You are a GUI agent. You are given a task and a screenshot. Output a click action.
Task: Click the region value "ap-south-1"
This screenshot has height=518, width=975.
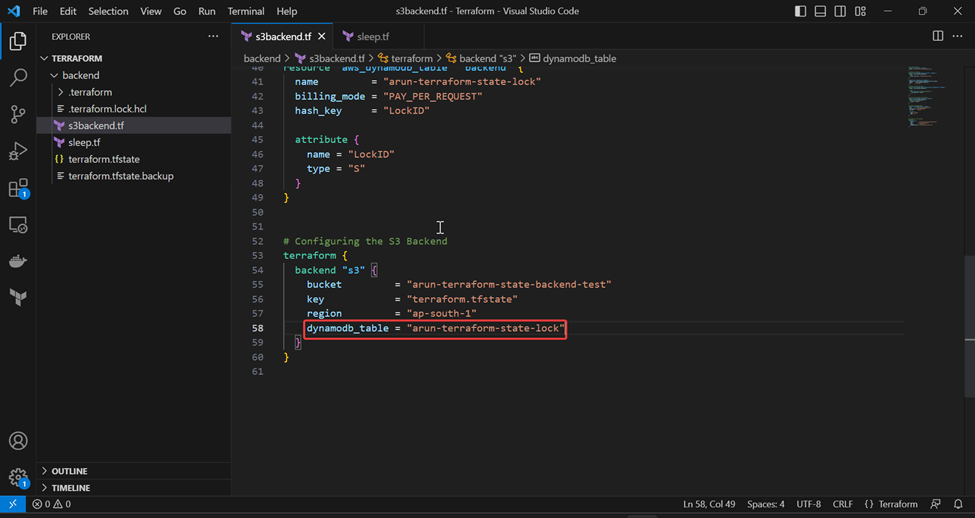(441, 313)
